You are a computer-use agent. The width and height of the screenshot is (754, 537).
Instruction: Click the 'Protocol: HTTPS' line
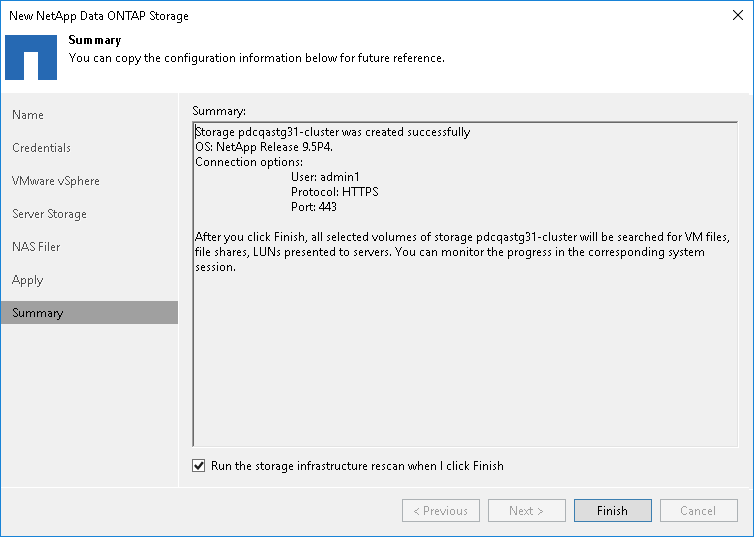click(x=335, y=192)
